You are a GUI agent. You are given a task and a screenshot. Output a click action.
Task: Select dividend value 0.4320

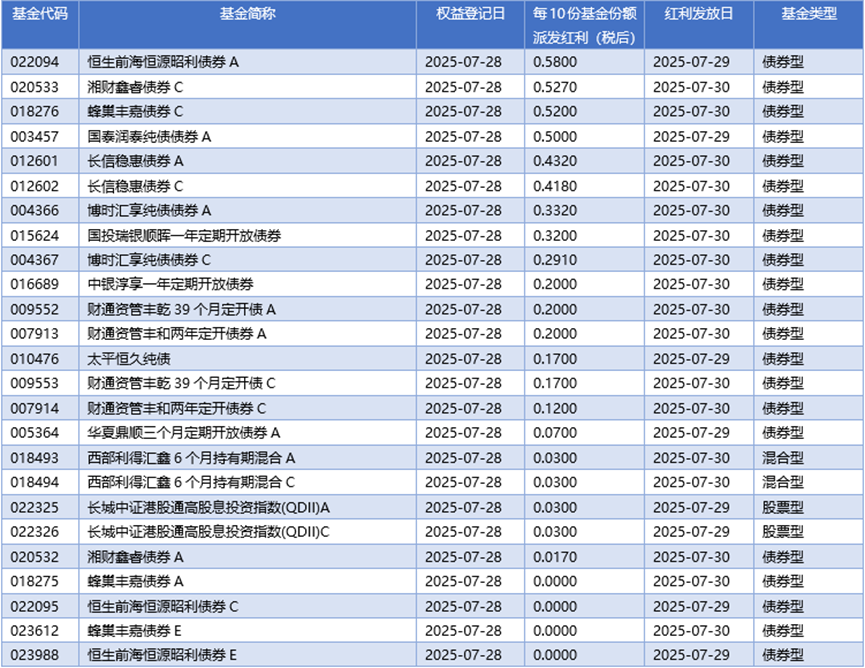coord(555,161)
